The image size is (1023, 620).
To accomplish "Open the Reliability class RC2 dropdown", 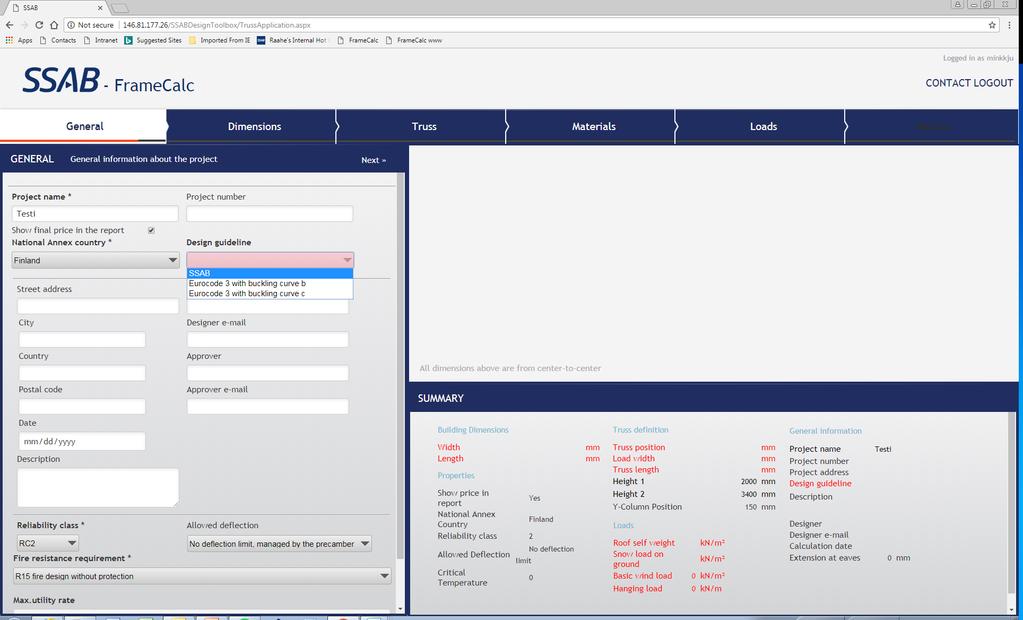I will (x=48, y=543).
